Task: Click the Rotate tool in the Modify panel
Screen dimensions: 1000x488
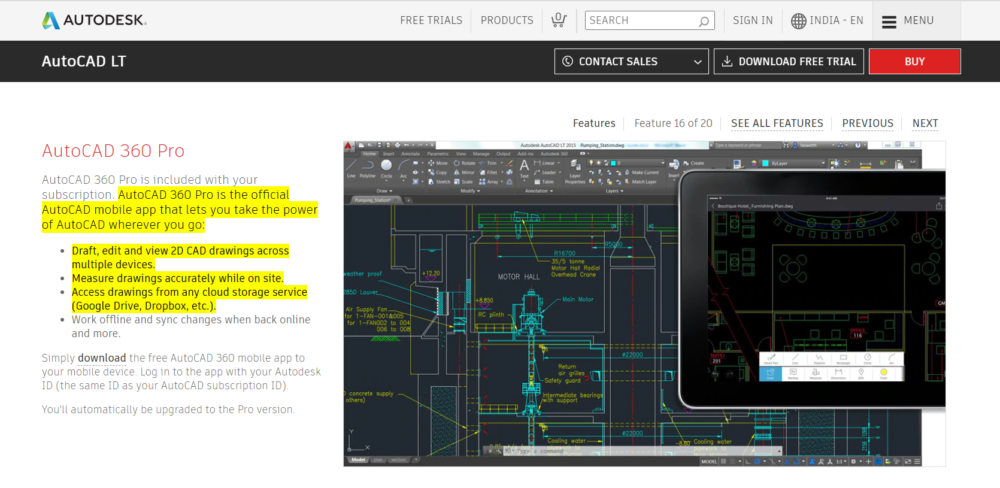Action: pyautogui.click(x=465, y=163)
